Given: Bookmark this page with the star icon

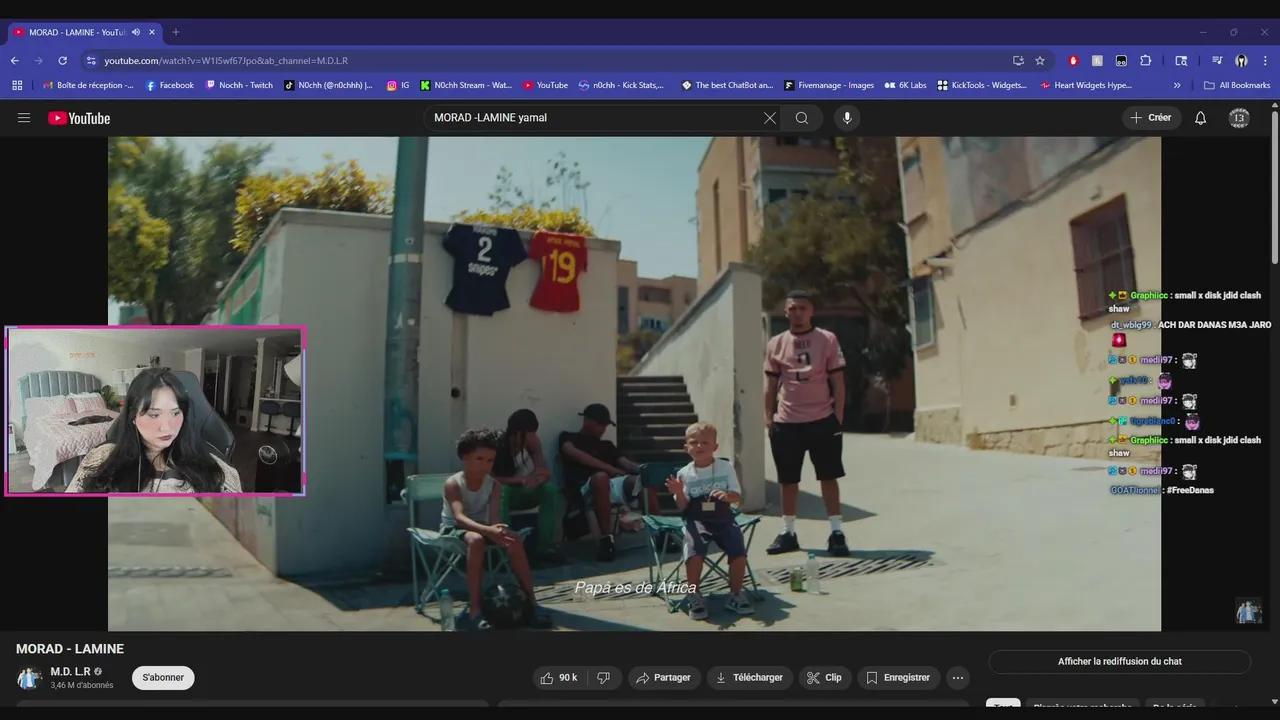Looking at the screenshot, I should 1040,61.
